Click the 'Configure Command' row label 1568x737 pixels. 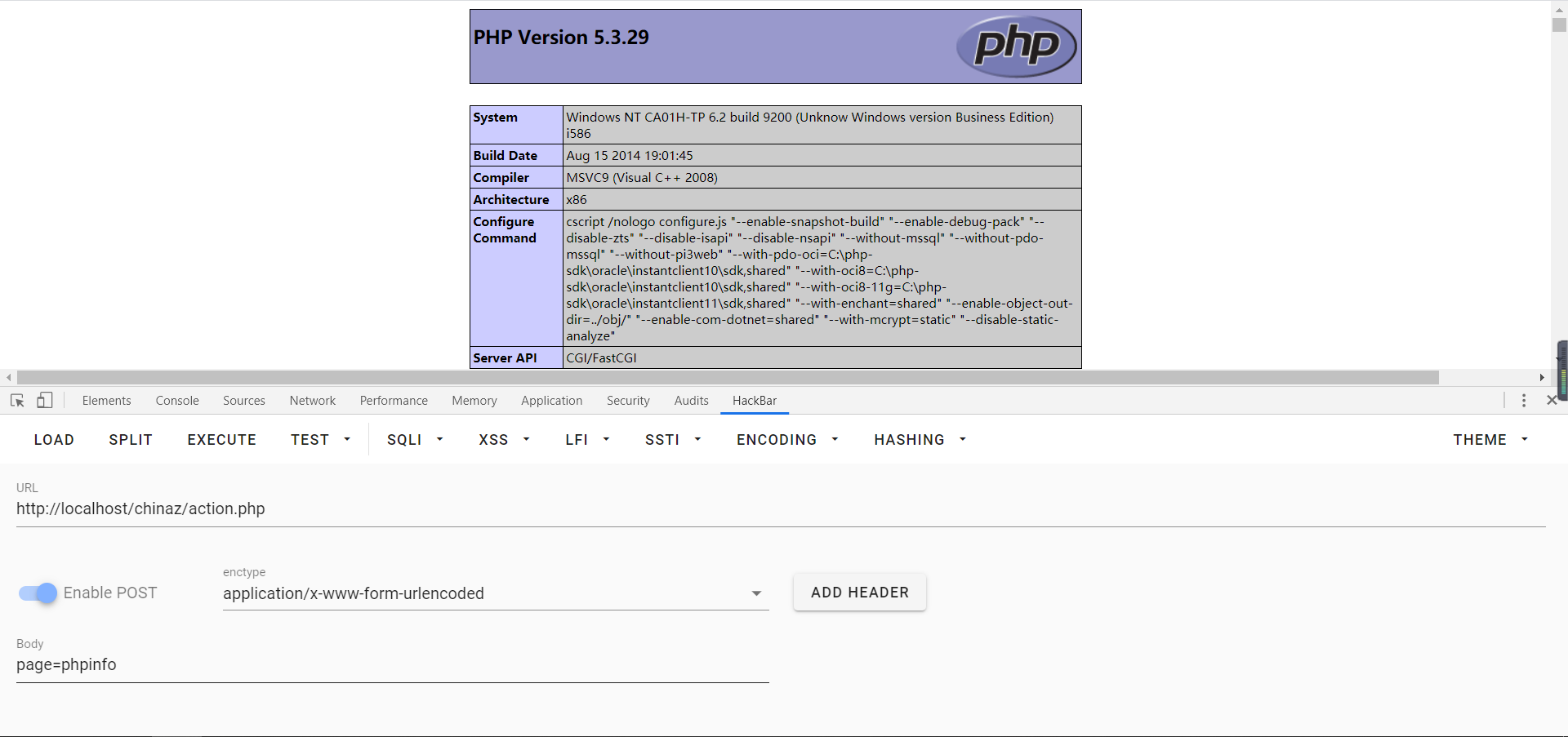point(505,230)
